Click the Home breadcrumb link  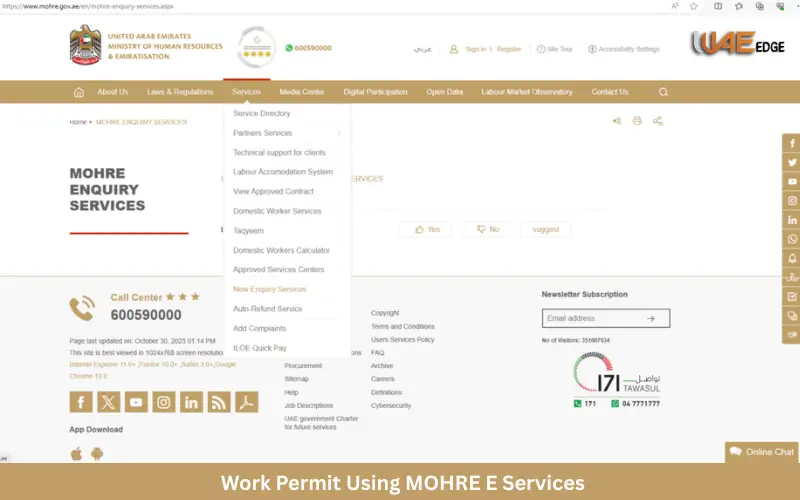[x=78, y=122]
